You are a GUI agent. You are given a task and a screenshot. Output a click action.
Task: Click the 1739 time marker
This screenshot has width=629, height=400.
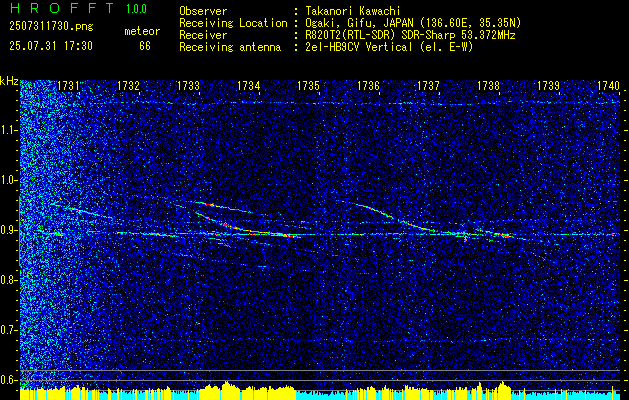pyautogui.click(x=549, y=86)
